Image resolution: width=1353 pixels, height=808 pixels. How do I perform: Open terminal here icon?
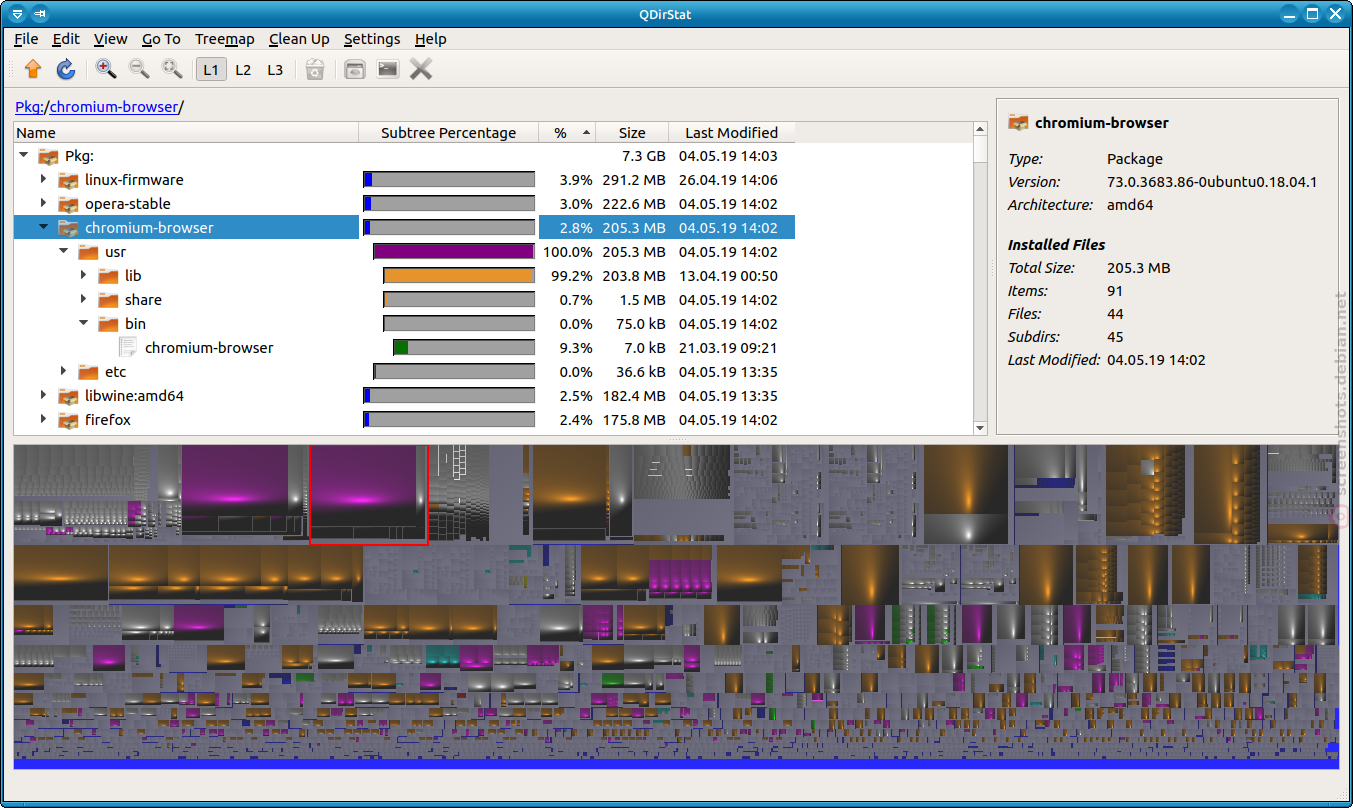coord(388,69)
